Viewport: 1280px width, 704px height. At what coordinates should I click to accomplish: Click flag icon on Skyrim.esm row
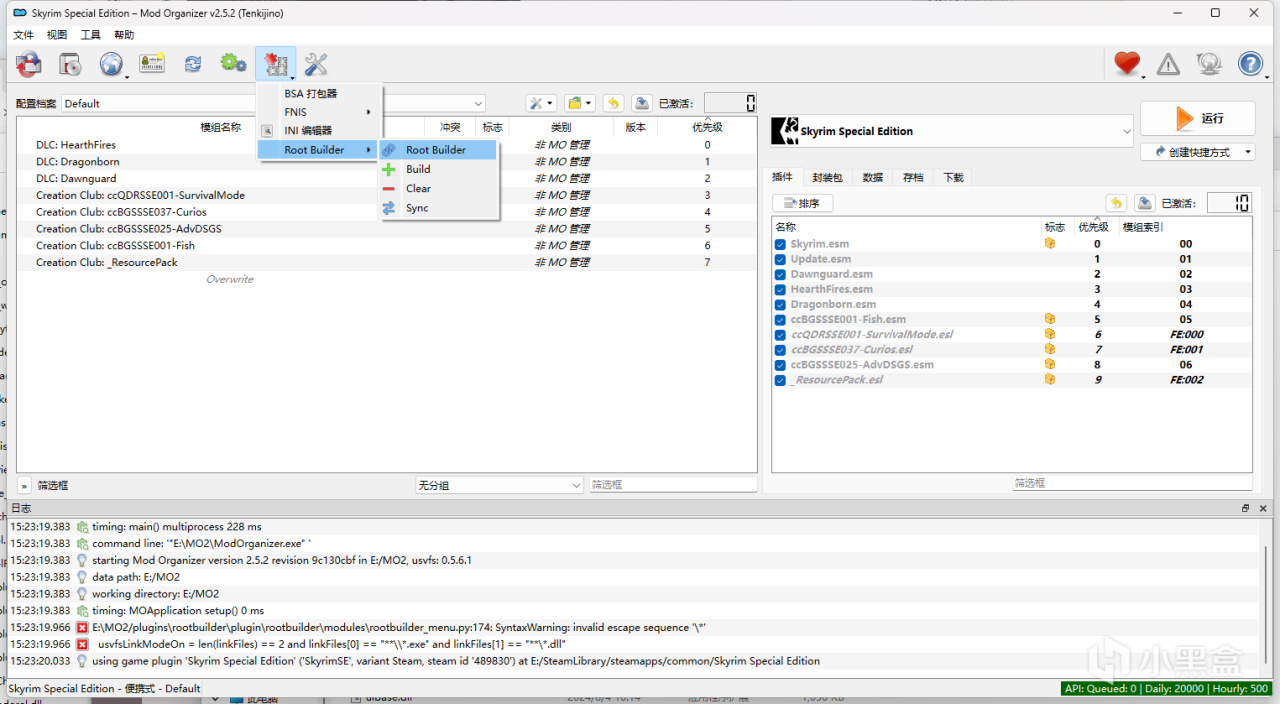click(1050, 243)
